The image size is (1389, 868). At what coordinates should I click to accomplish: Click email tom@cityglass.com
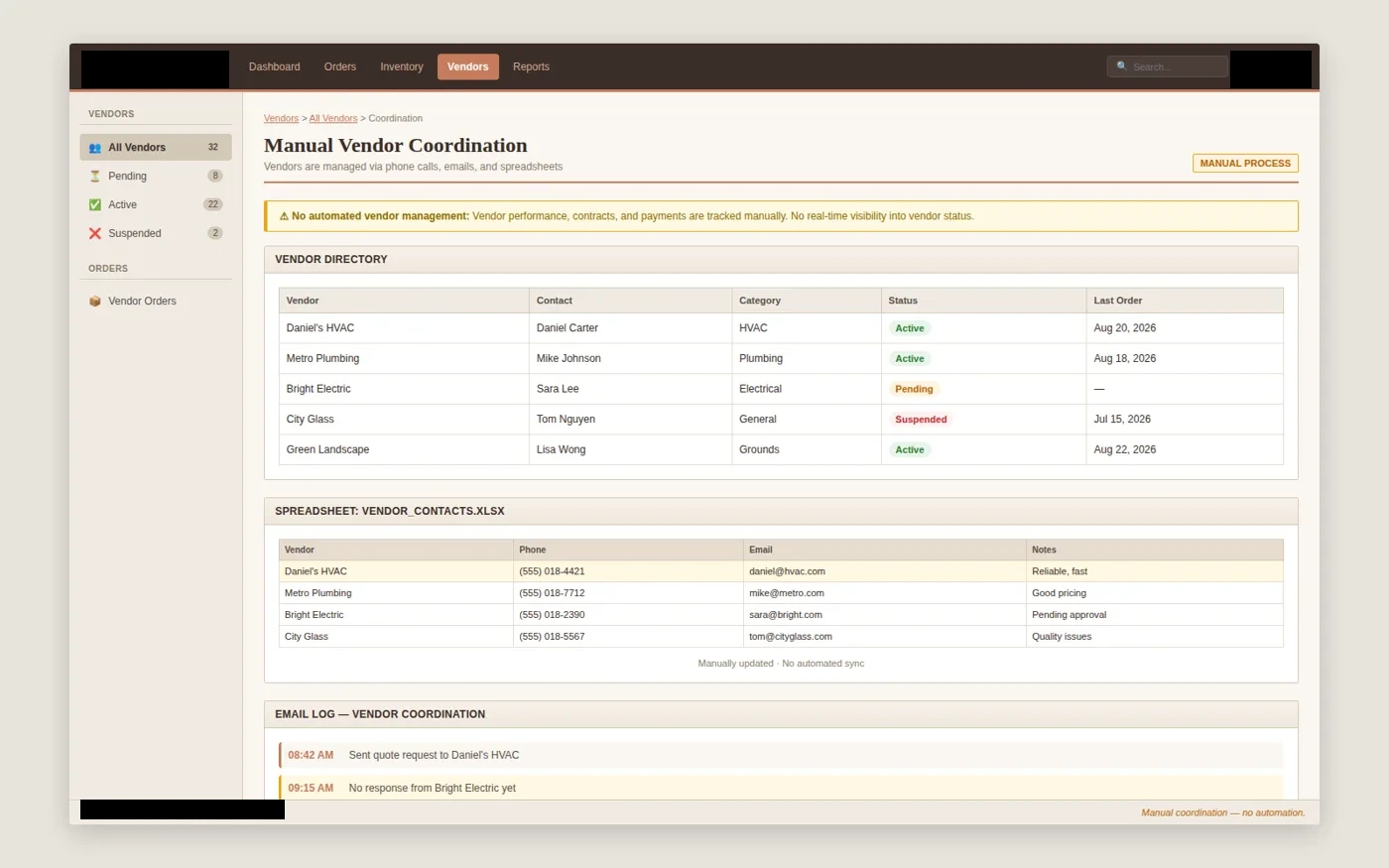tap(790, 637)
